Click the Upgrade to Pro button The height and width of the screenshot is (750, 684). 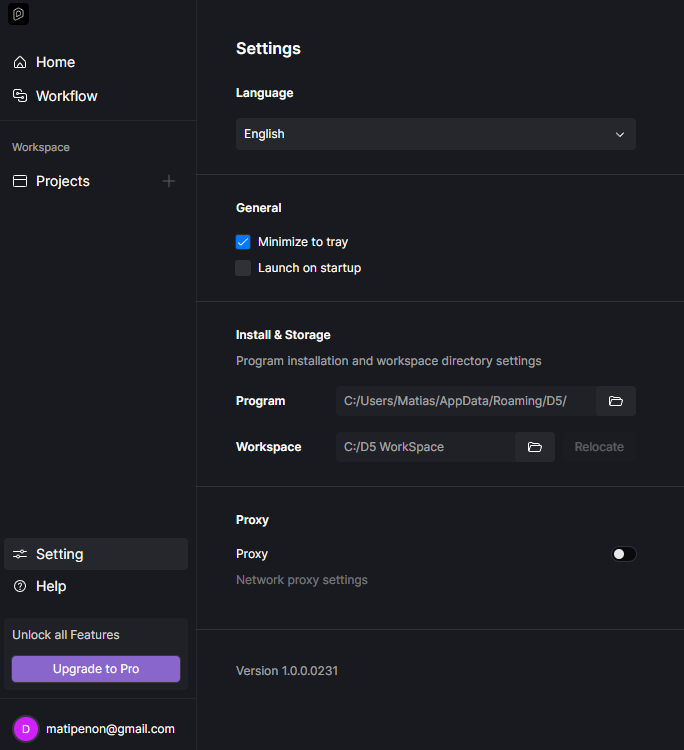tap(96, 669)
